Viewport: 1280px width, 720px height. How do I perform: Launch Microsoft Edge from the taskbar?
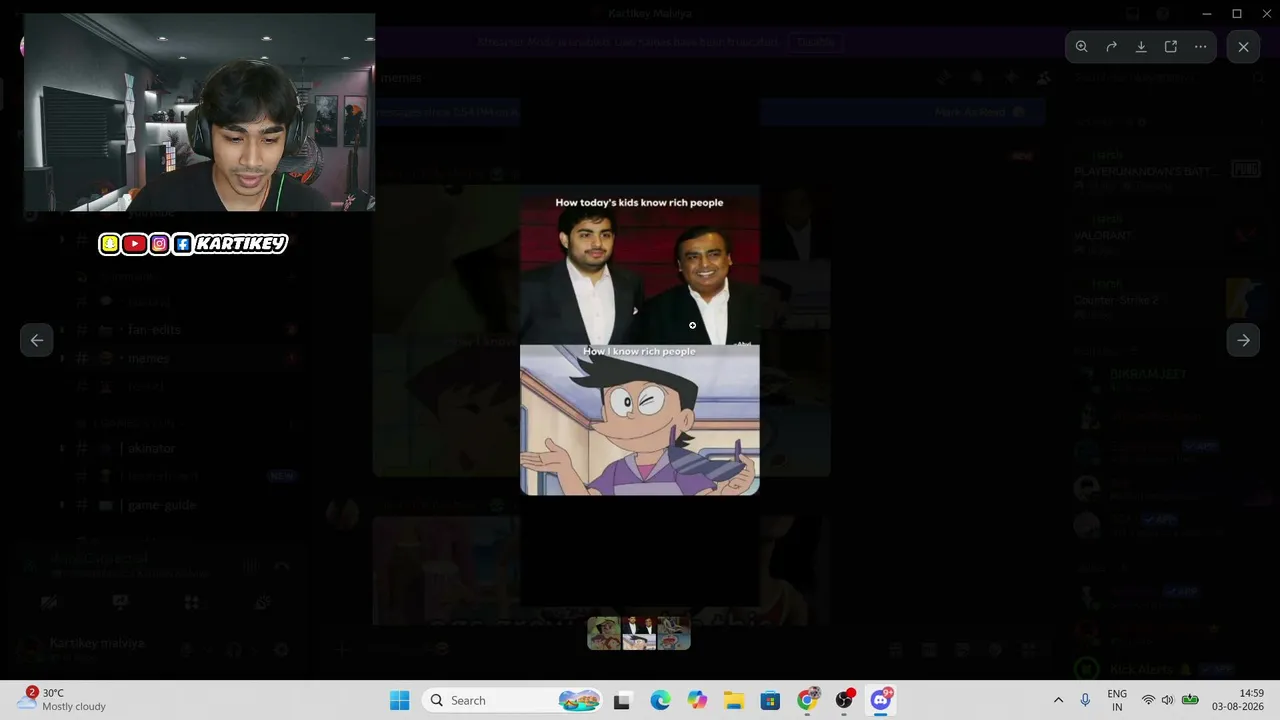click(660, 700)
